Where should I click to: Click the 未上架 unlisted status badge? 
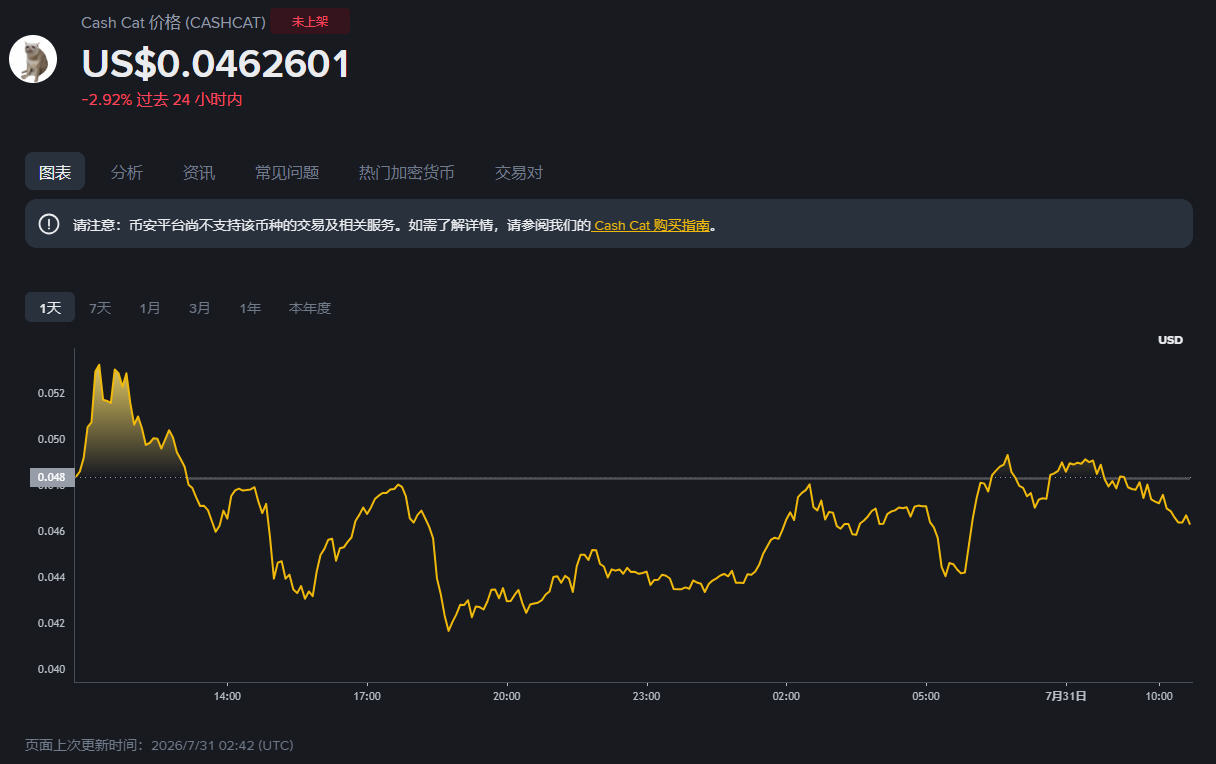tap(310, 22)
